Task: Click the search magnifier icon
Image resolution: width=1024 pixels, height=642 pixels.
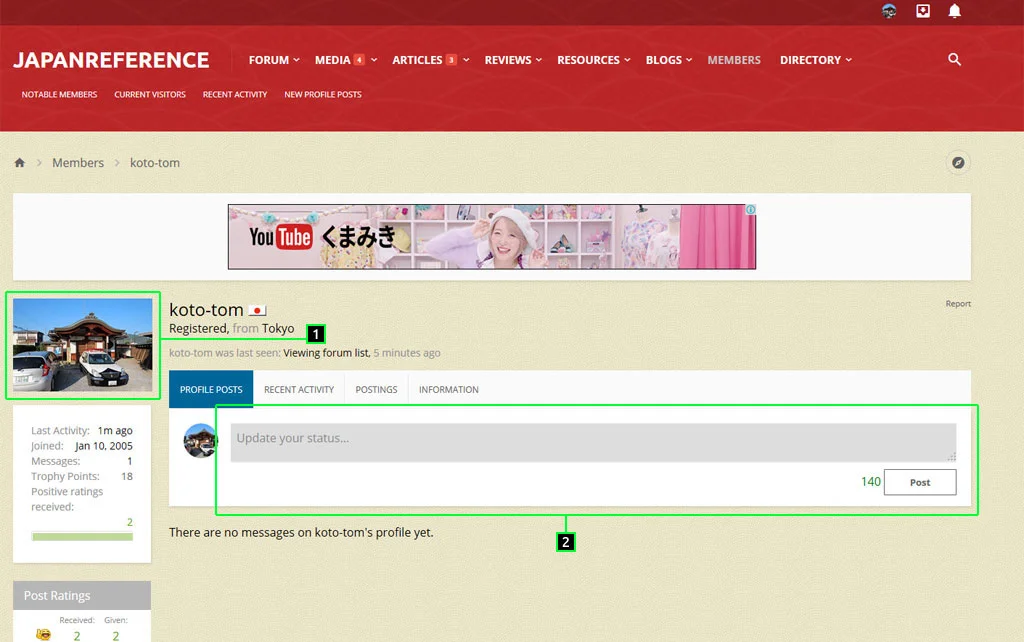Action: 954,59
